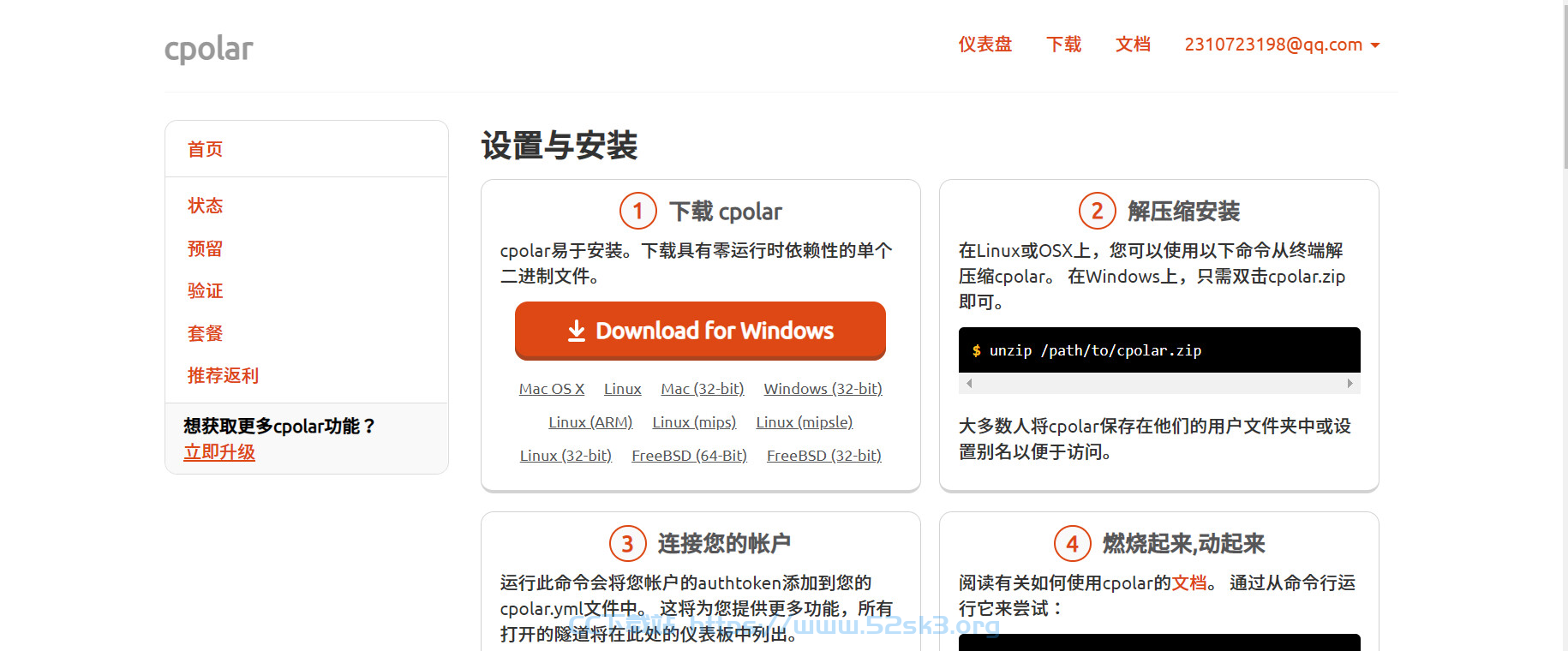Click the 解压缩安装 step heading

pos(1183,212)
